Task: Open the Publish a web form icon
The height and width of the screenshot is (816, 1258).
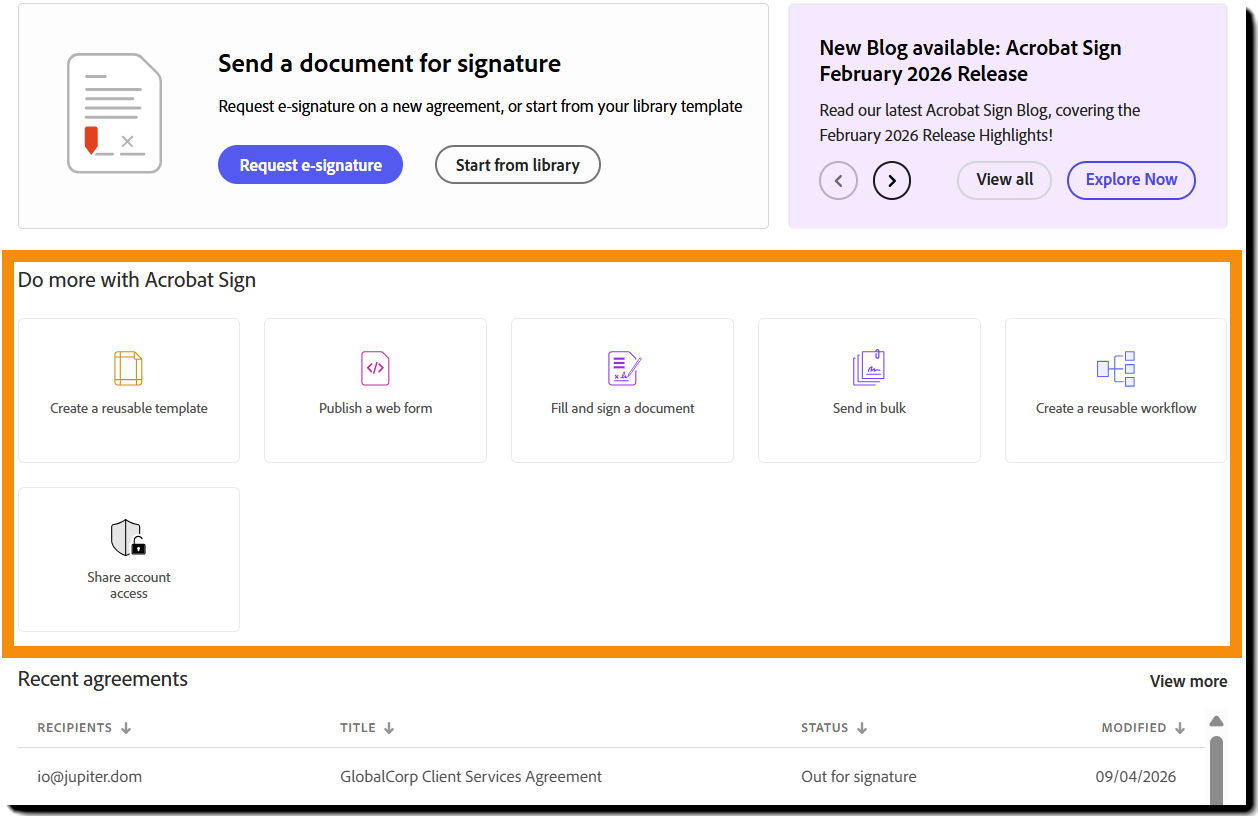Action: click(x=375, y=368)
